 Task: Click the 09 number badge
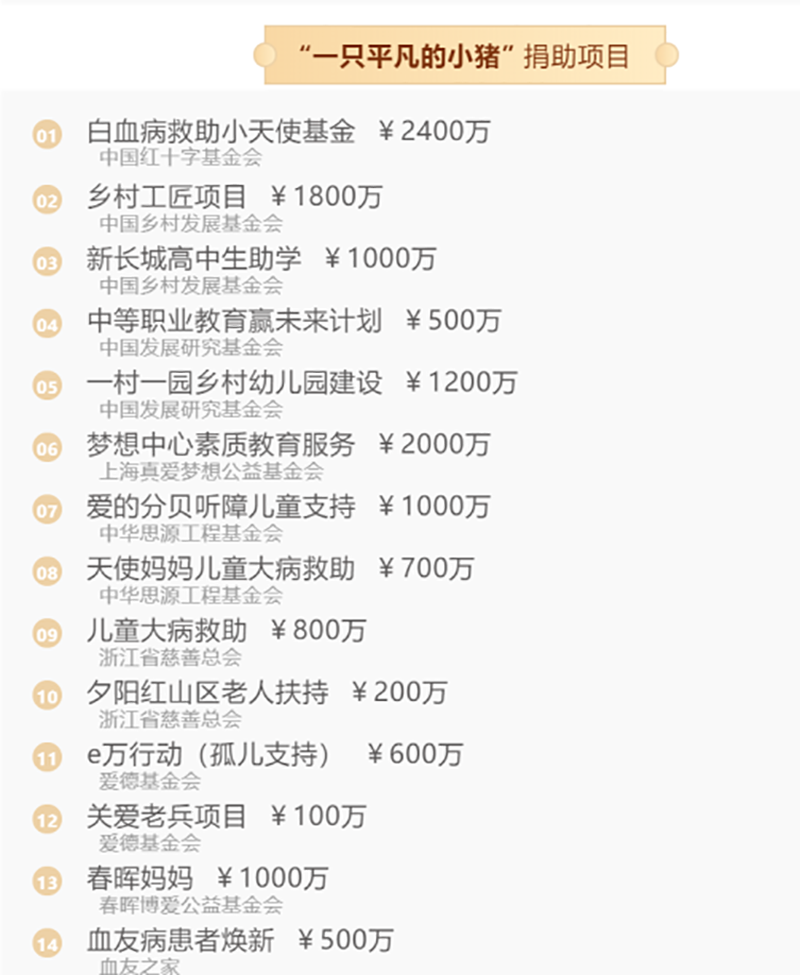[x=47, y=634]
